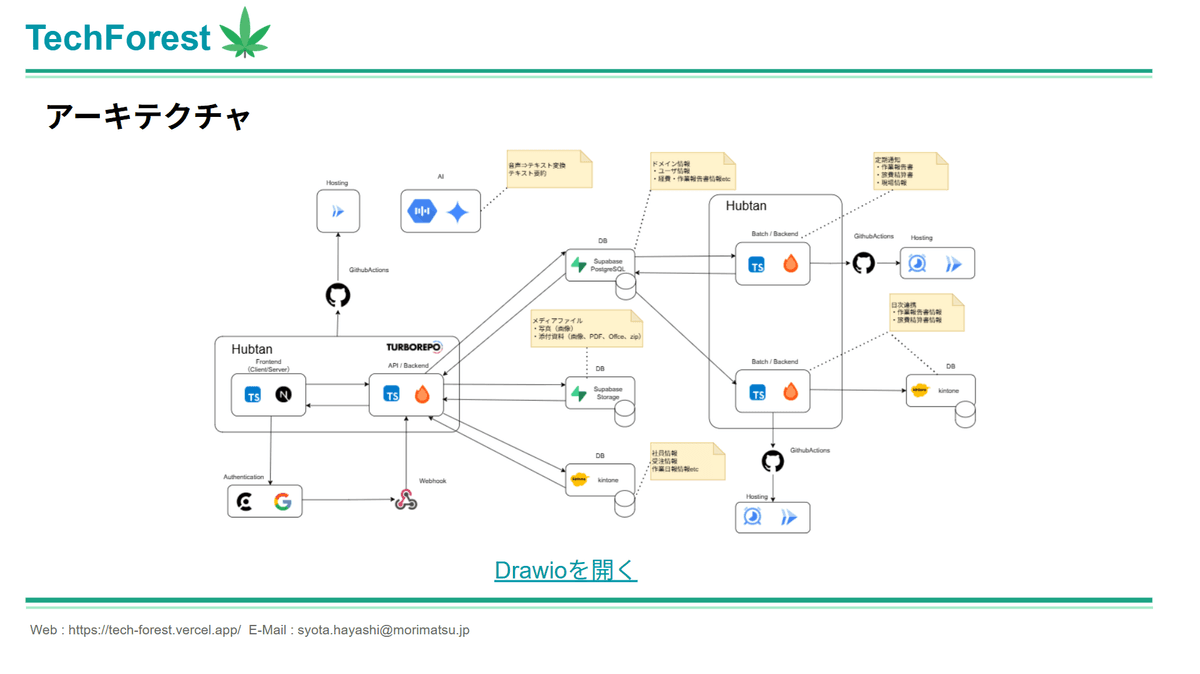Select the TypeScript icon in Frontend box
1200x674 pixels.
(253, 395)
